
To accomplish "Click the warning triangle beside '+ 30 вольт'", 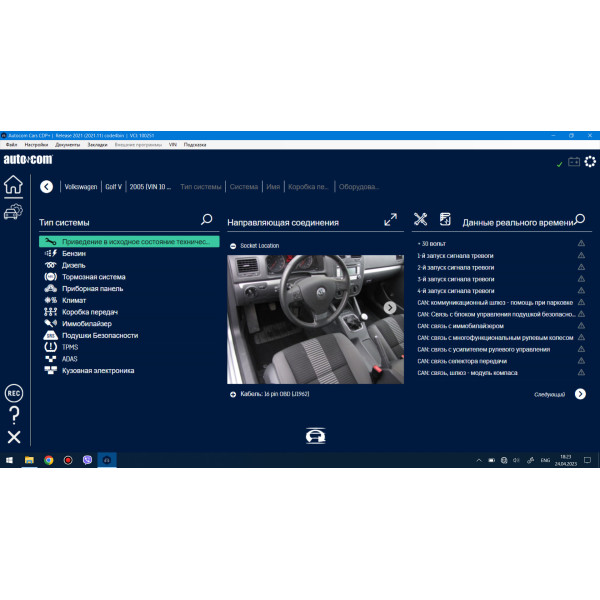I will click(581, 243).
